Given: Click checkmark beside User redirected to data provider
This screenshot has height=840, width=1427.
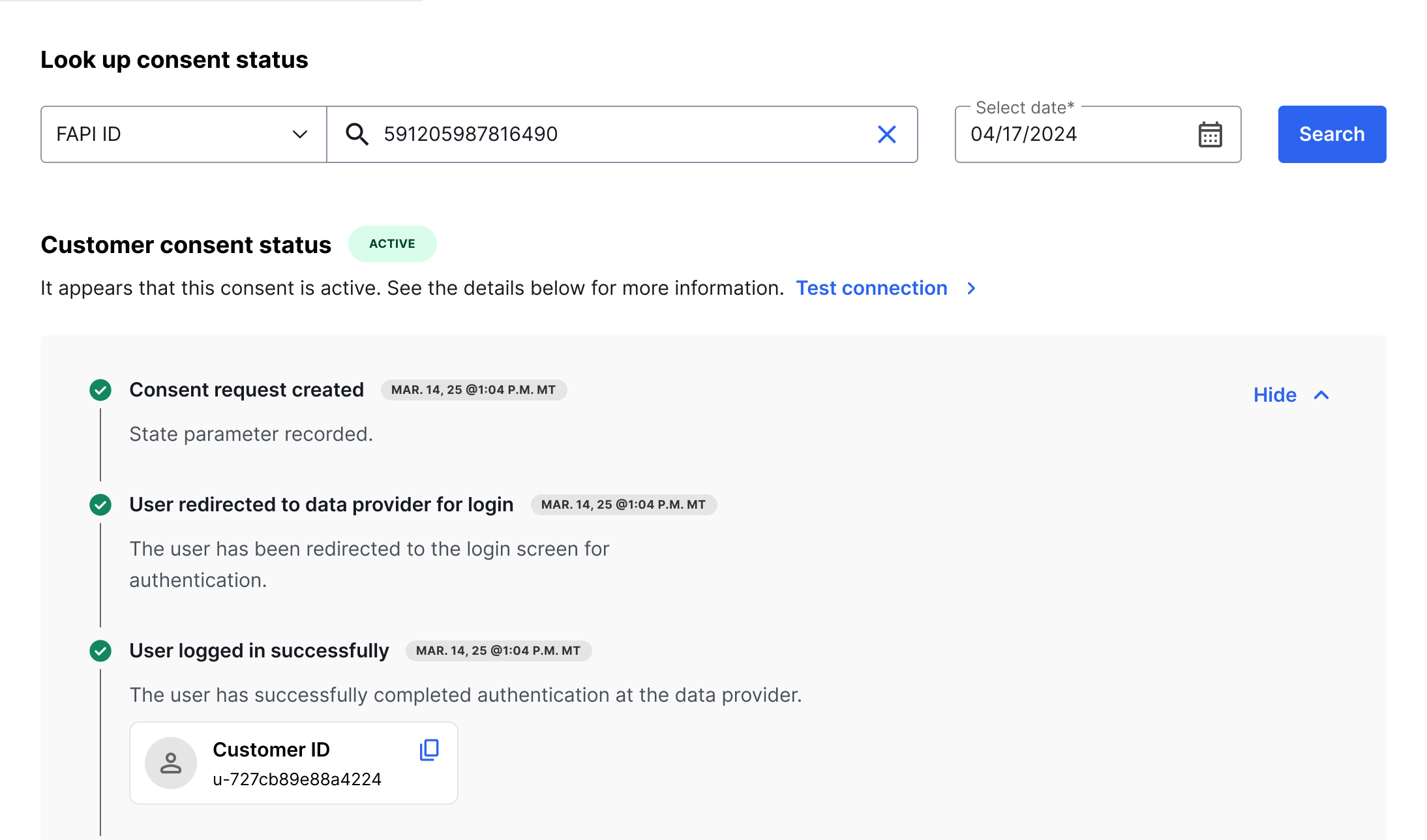Looking at the screenshot, I should coord(100,505).
